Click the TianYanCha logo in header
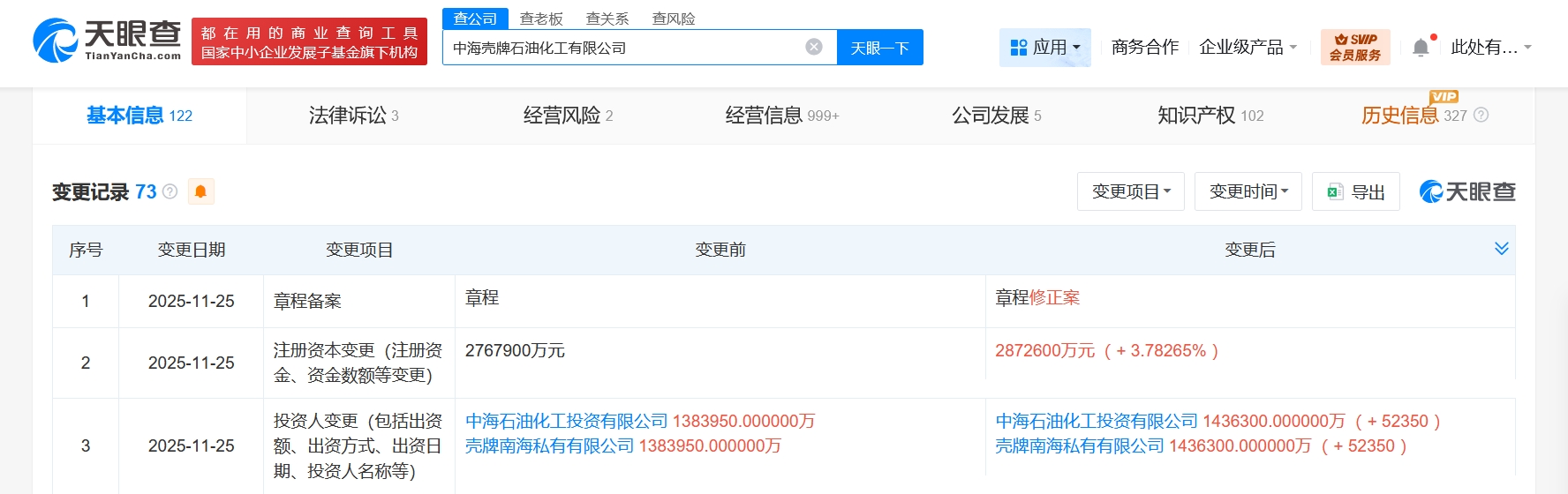The image size is (1568, 494). (x=107, y=41)
